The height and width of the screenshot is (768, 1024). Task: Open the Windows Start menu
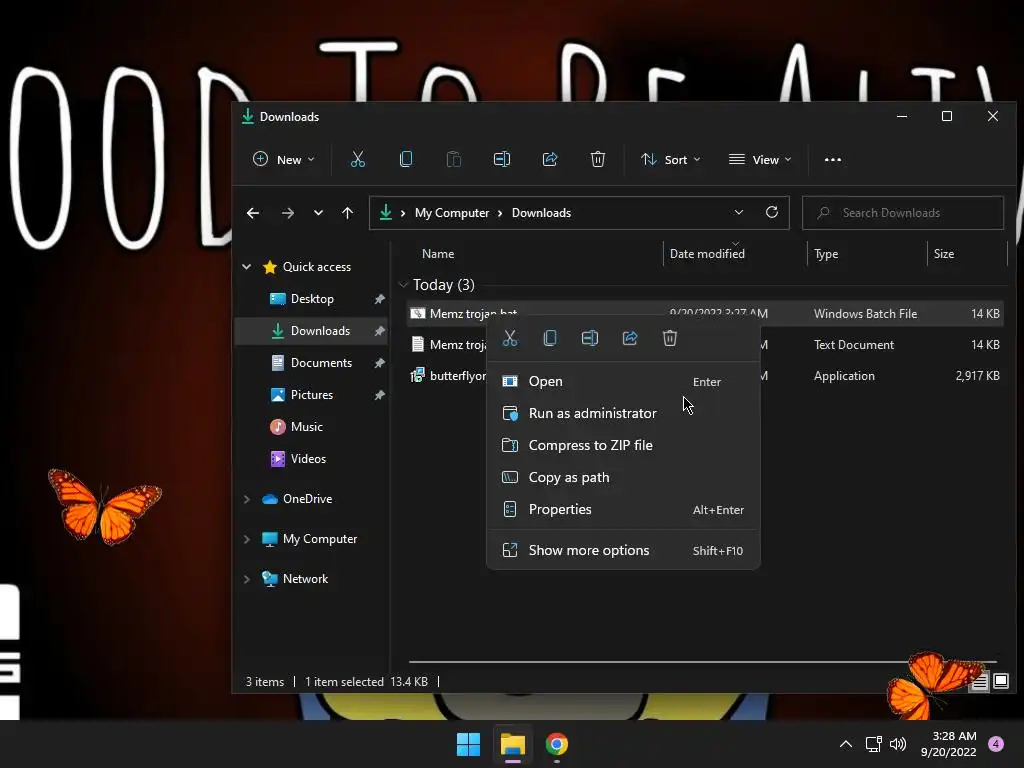click(468, 744)
